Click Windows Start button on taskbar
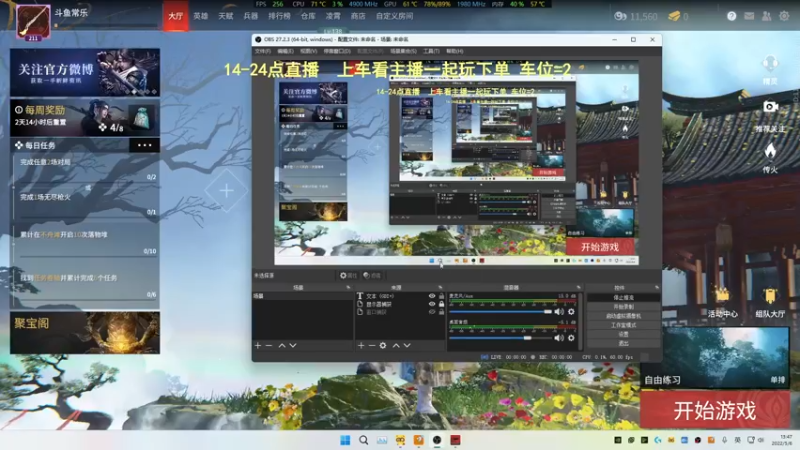Image resolution: width=800 pixels, height=450 pixels. [x=345, y=440]
